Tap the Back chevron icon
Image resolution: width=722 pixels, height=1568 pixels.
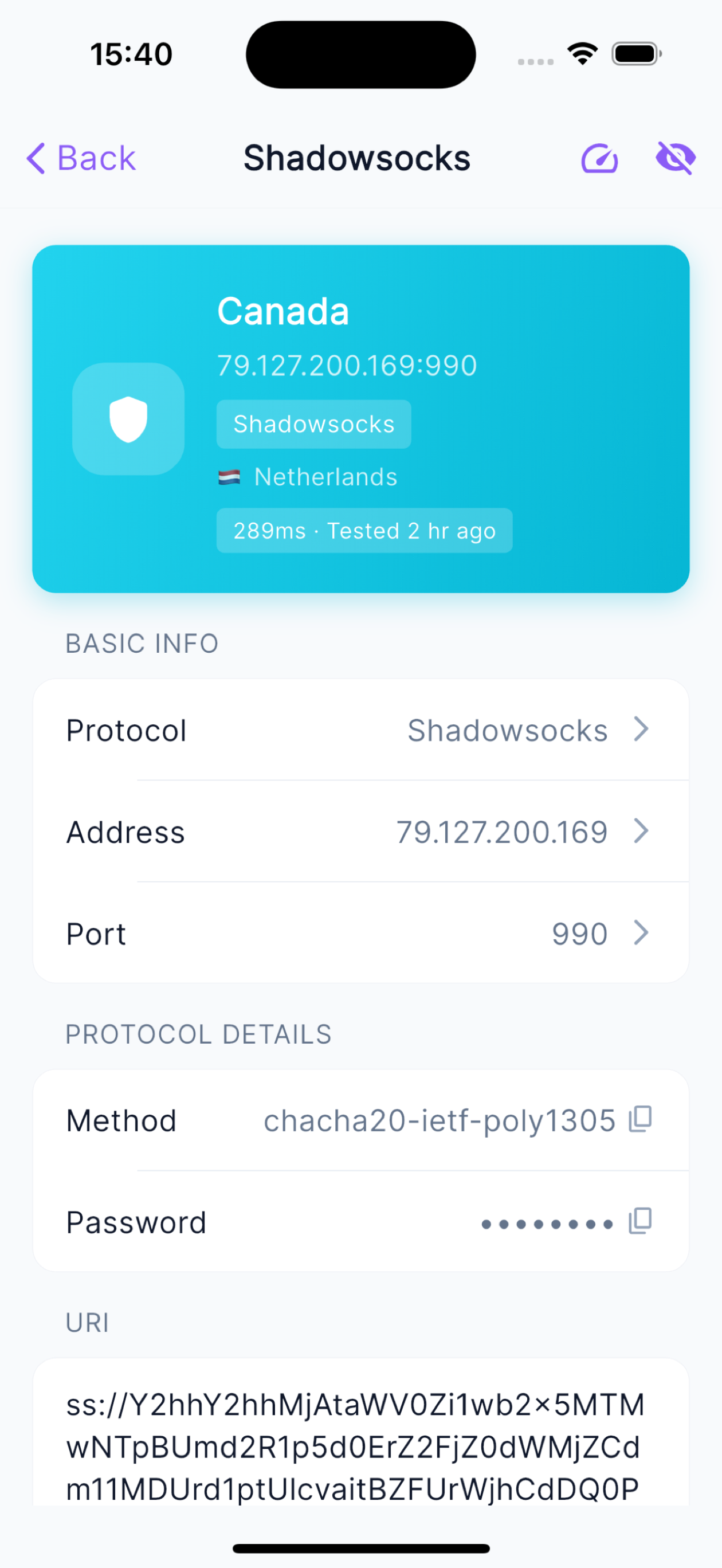point(36,158)
